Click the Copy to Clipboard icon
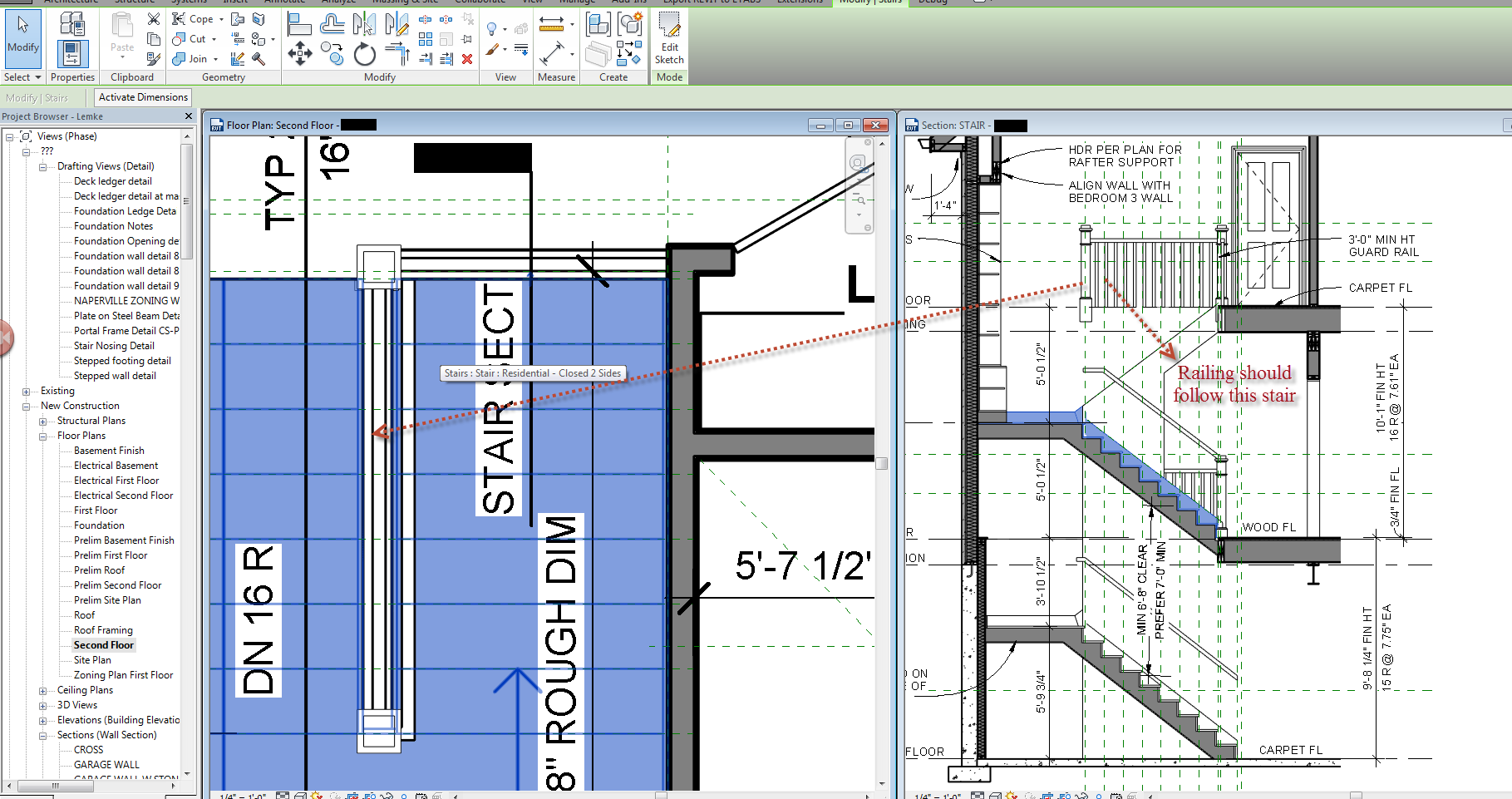This screenshot has height=799, width=1512. coord(153,38)
